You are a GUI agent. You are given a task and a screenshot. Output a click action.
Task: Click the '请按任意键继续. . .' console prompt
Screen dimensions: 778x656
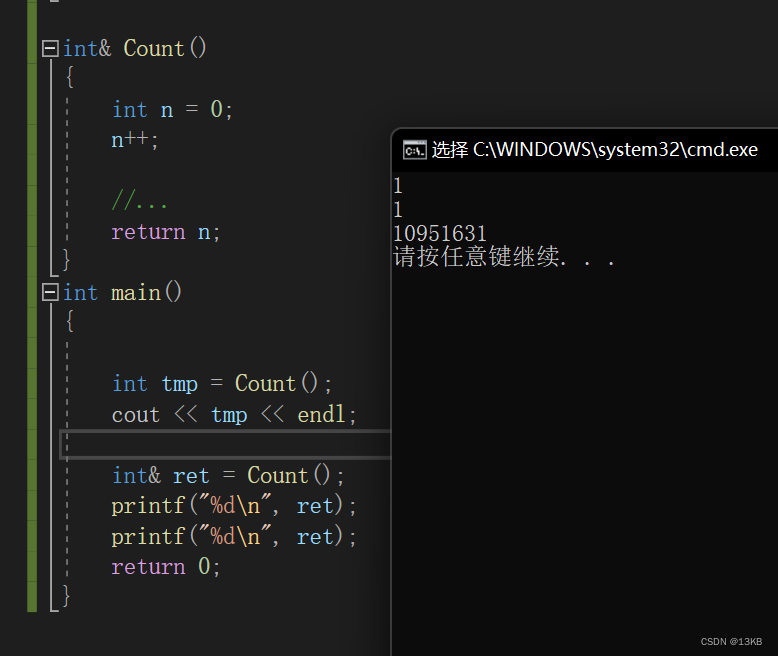pos(504,257)
